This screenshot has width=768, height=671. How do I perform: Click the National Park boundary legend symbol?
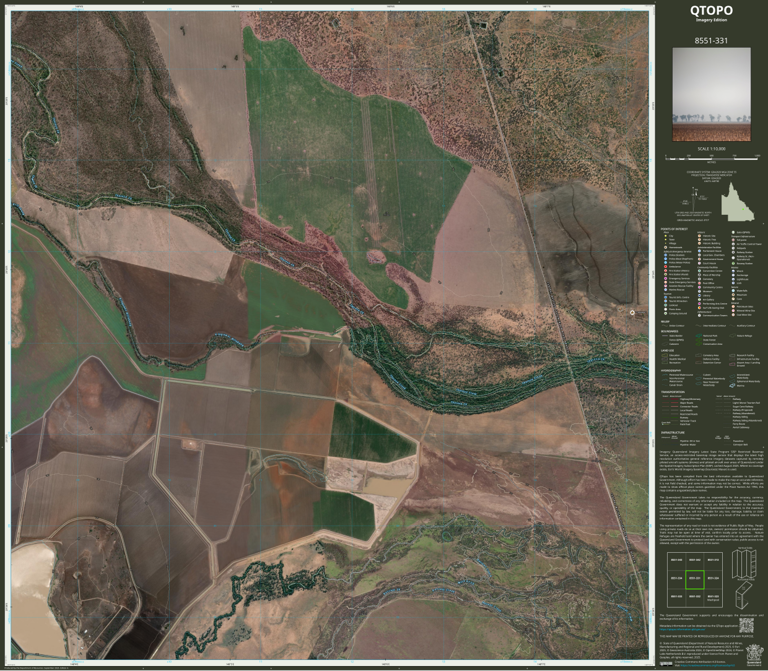pyautogui.click(x=699, y=336)
